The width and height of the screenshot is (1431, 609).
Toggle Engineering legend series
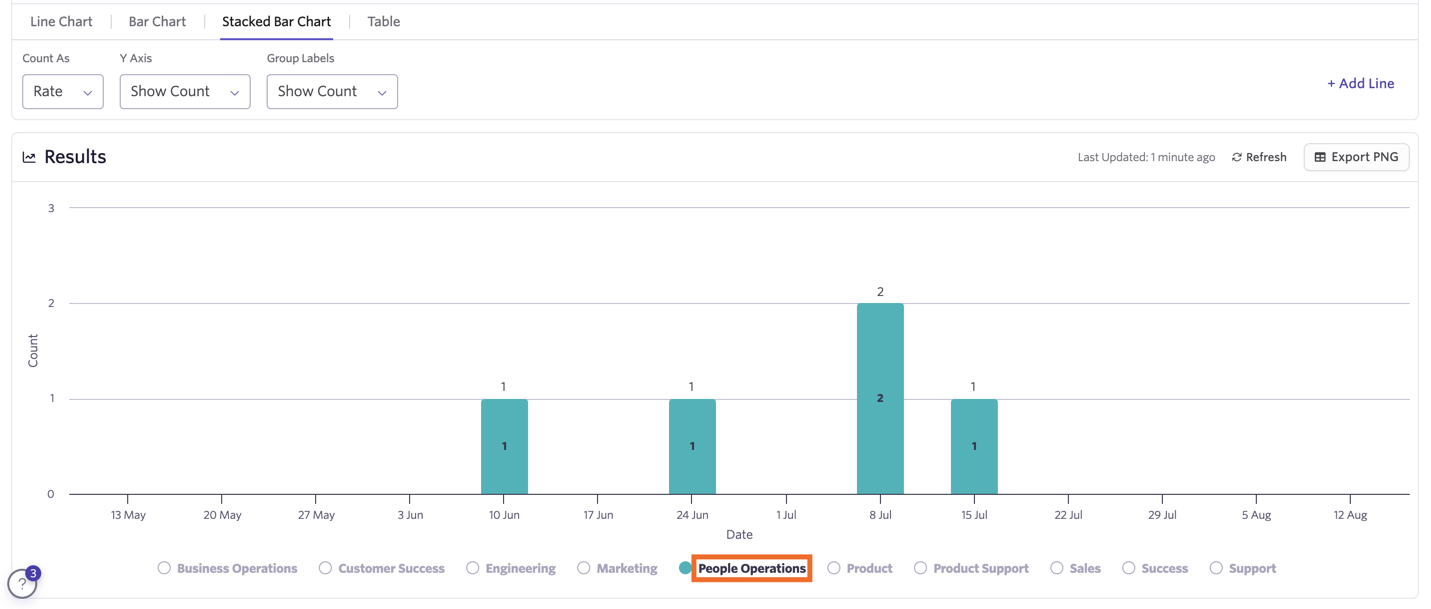click(x=511, y=568)
